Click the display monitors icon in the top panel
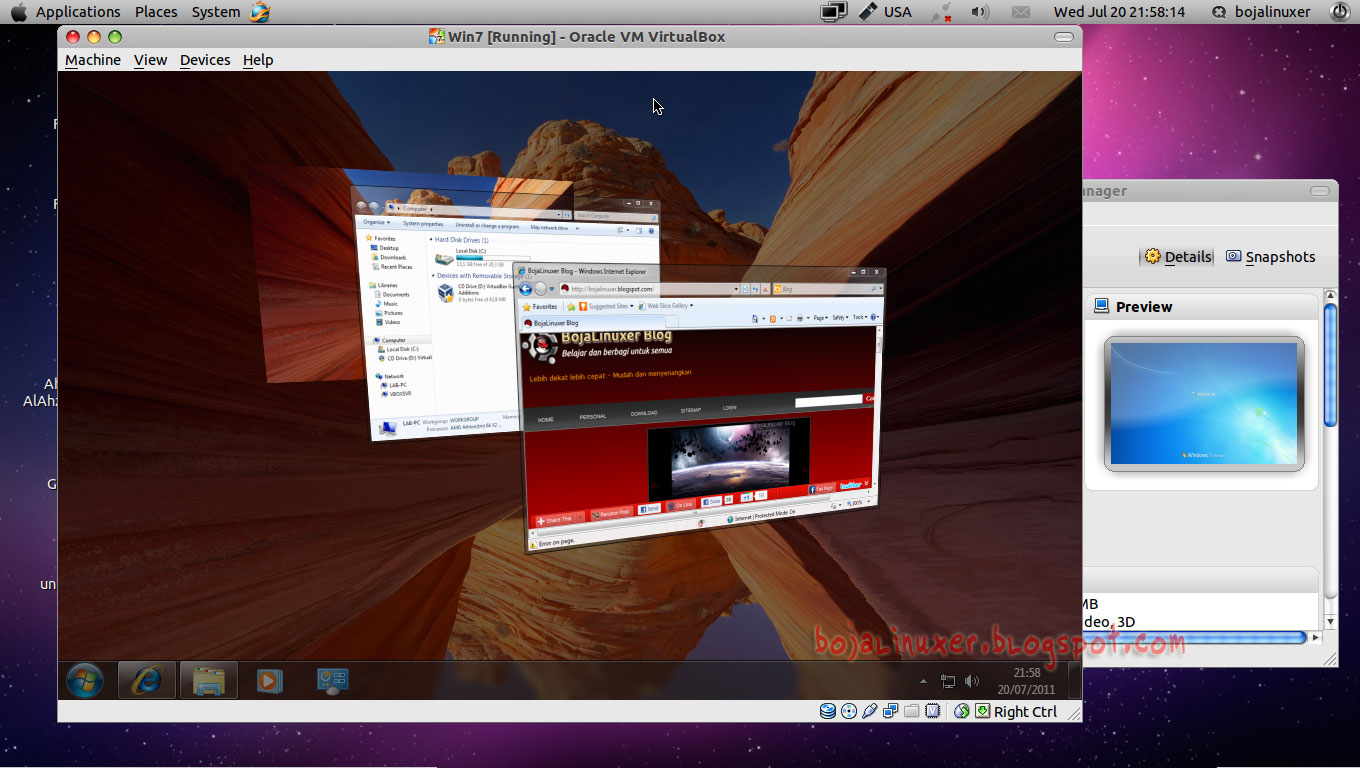Image resolution: width=1360 pixels, height=768 pixels. (x=833, y=12)
